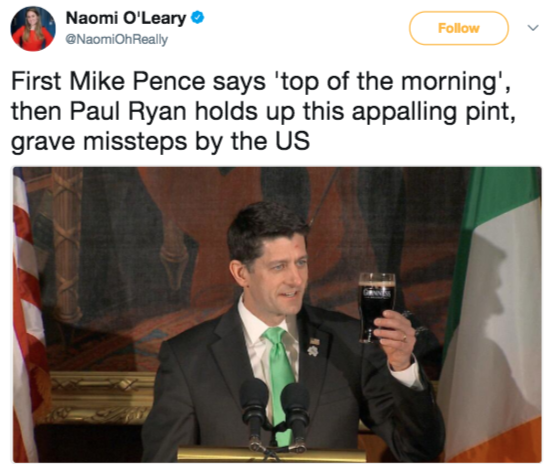This screenshot has height=464, width=544.
Task: Click the shamrock pin on the lapel
Action: point(313,351)
